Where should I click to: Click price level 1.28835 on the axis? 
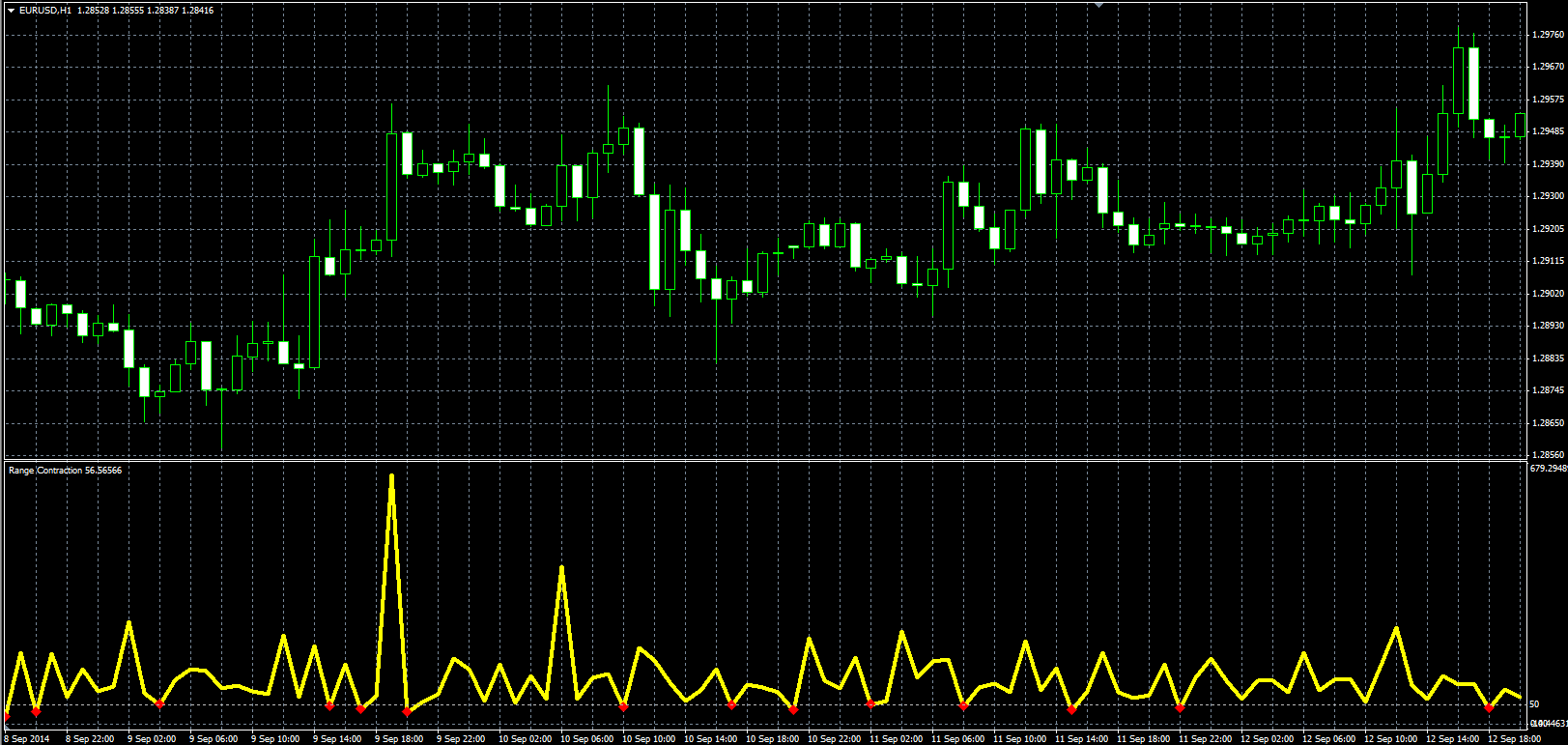1548,358
